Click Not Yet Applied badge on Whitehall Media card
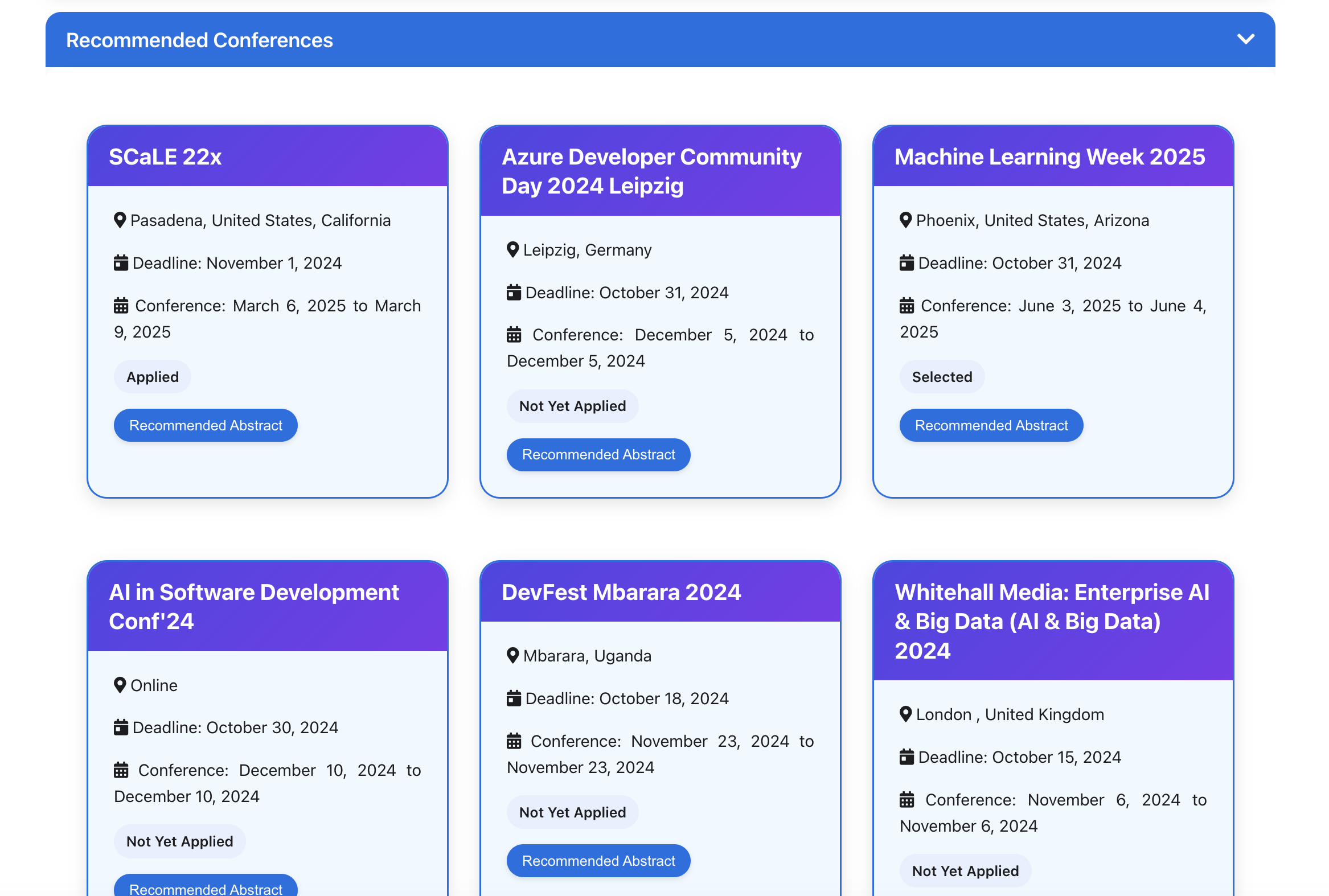This screenshot has width=1329, height=896. point(966,871)
